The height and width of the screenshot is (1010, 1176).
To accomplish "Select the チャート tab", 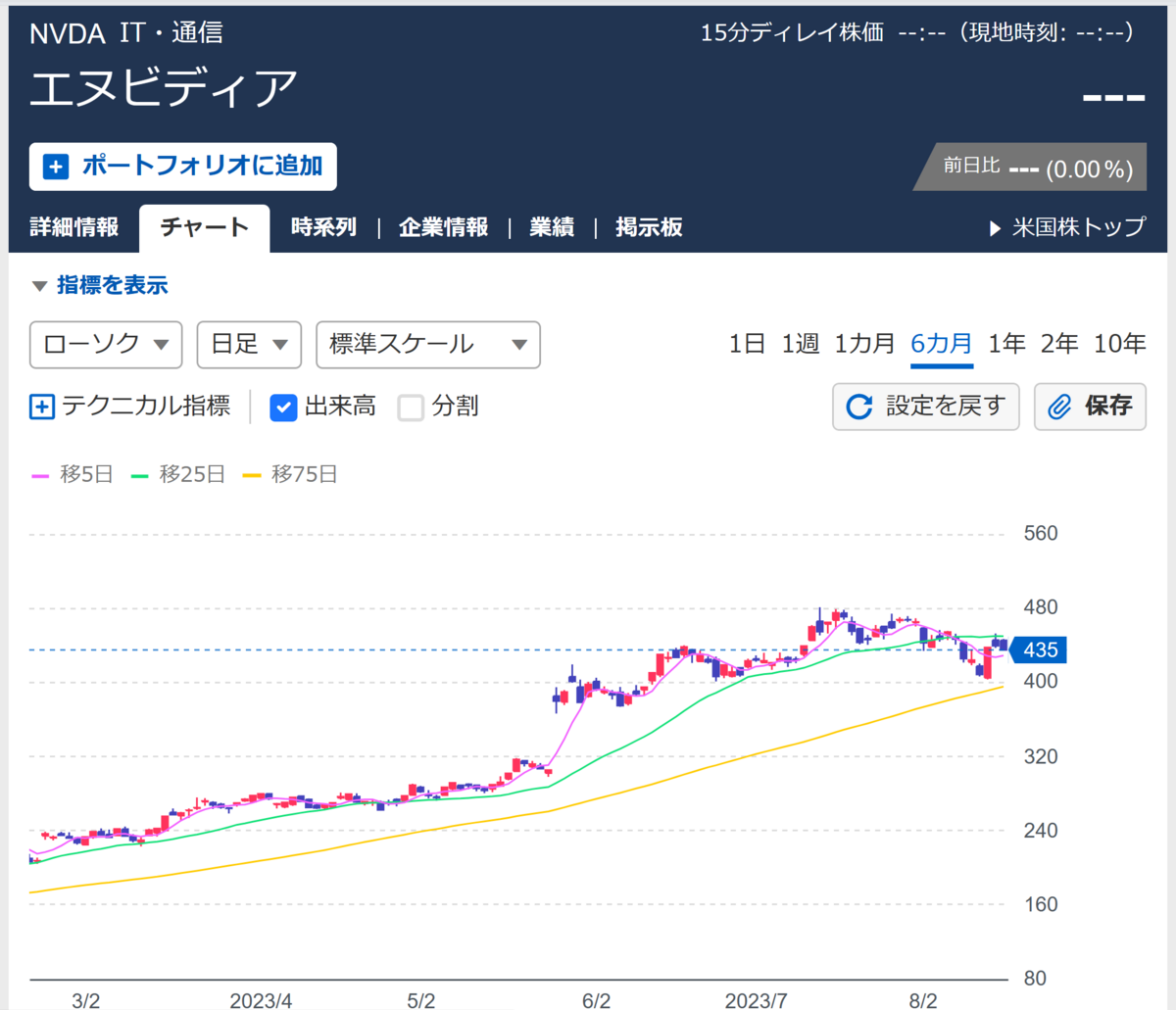I will (x=205, y=228).
